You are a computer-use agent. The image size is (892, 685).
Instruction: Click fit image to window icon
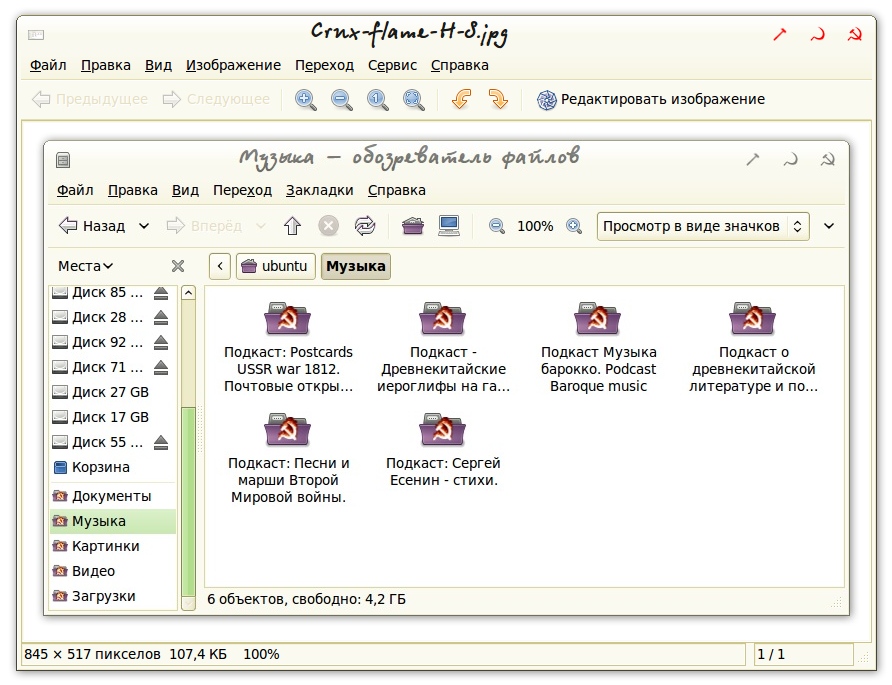coord(414,100)
